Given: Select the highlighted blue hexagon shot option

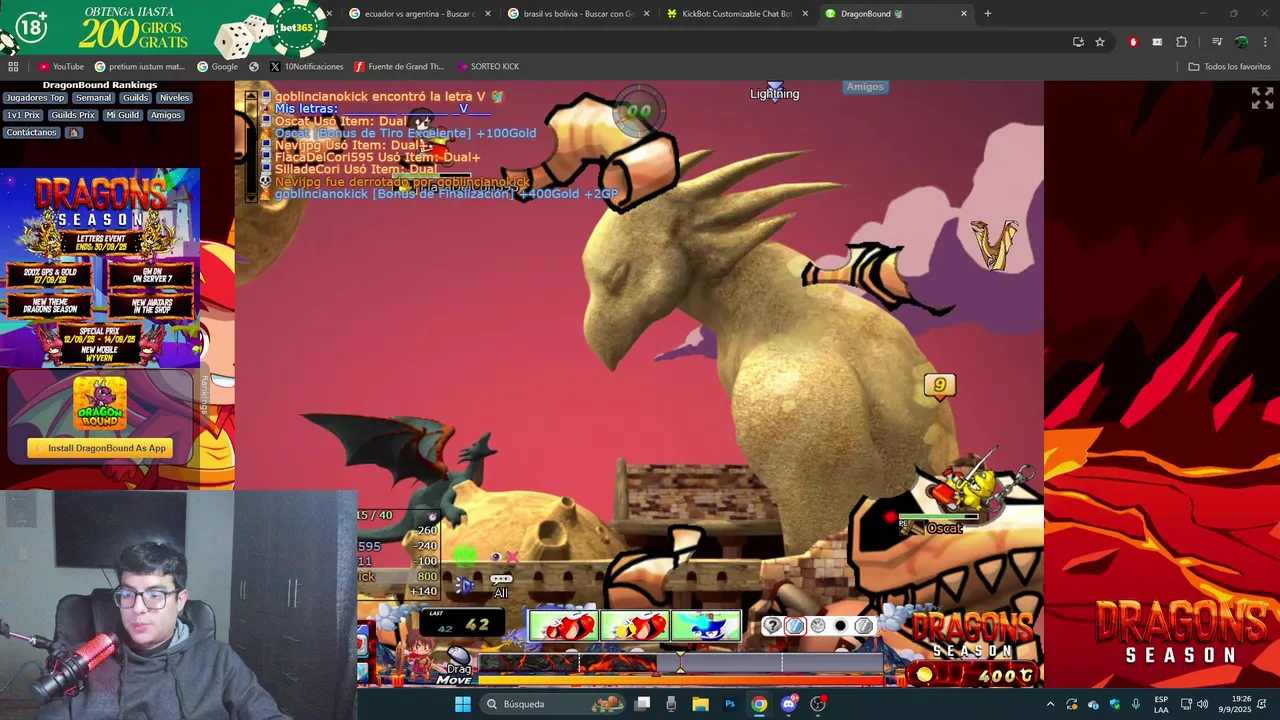Looking at the screenshot, I should (795, 626).
